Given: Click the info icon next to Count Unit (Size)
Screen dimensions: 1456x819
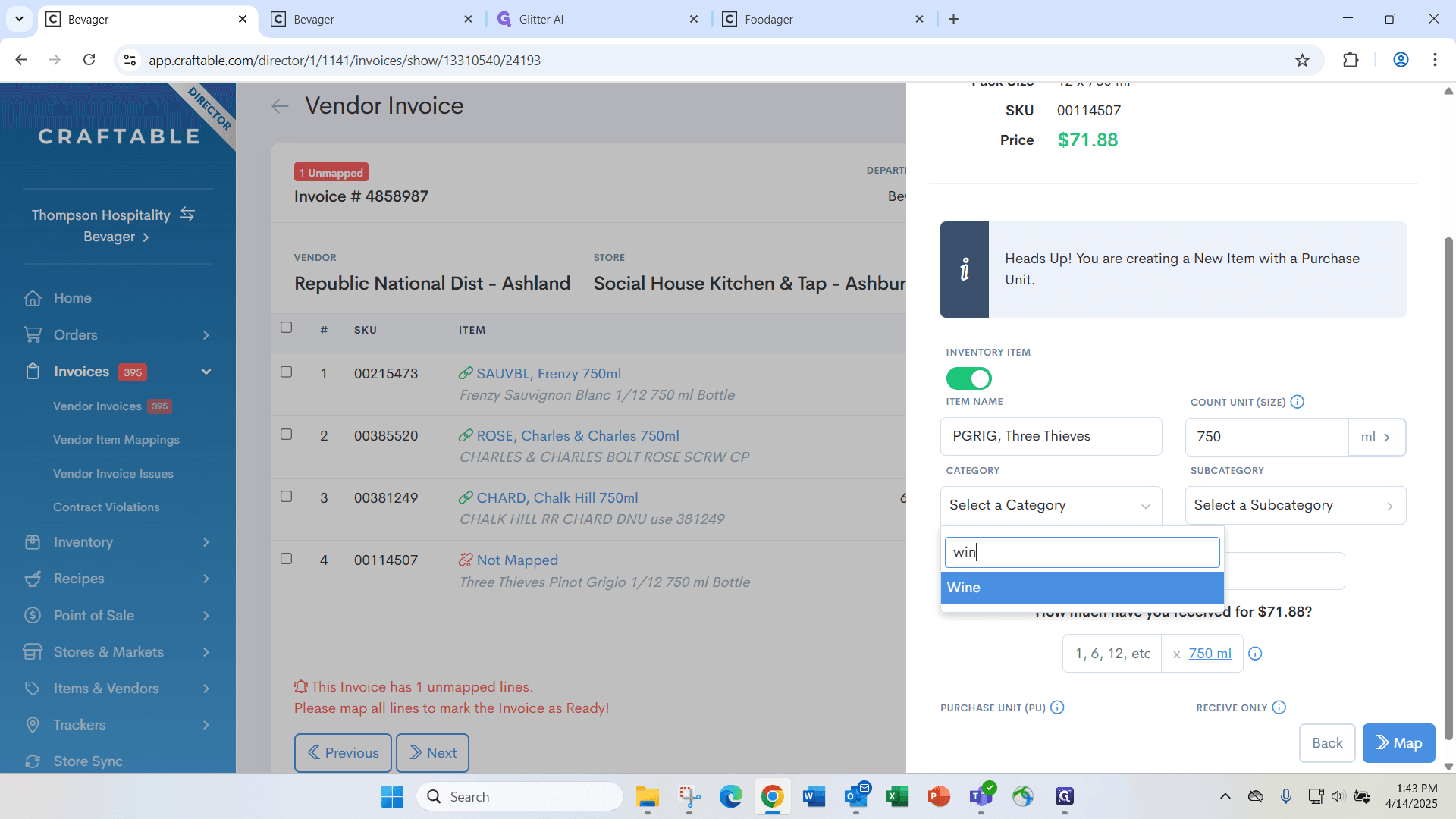Looking at the screenshot, I should coord(1298,402).
